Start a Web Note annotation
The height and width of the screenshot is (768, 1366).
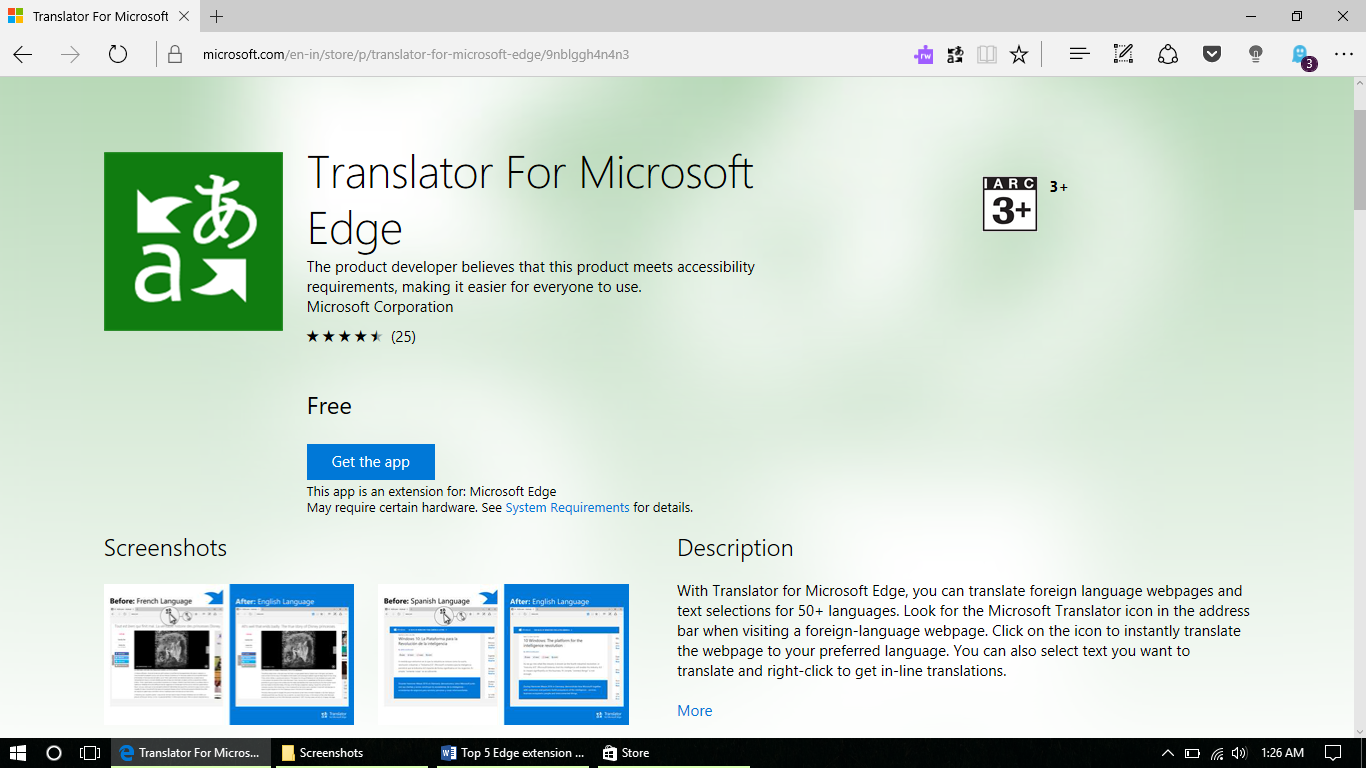pyautogui.click(x=1122, y=54)
